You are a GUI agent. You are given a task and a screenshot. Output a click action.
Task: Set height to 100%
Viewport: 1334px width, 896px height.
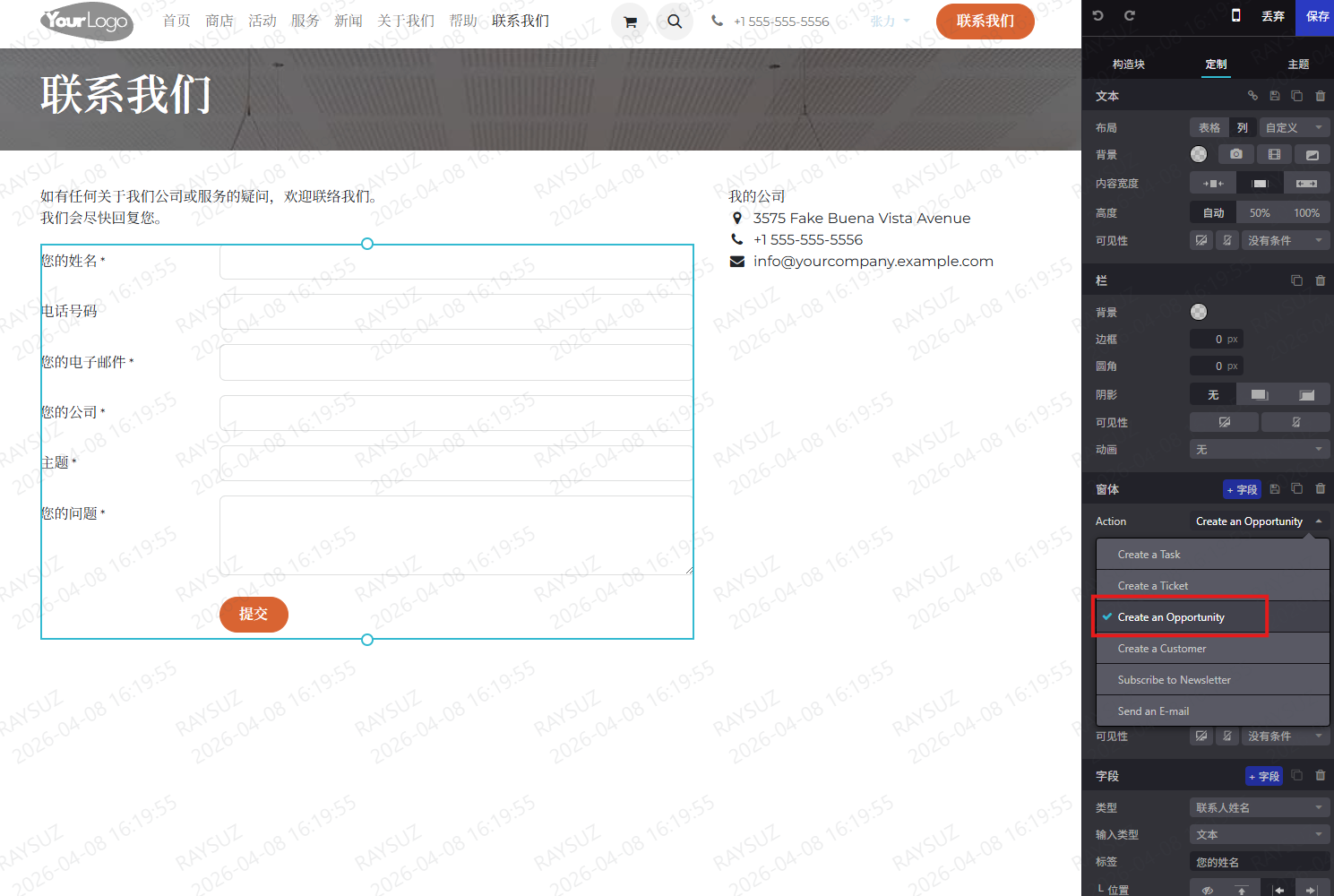(x=1306, y=213)
